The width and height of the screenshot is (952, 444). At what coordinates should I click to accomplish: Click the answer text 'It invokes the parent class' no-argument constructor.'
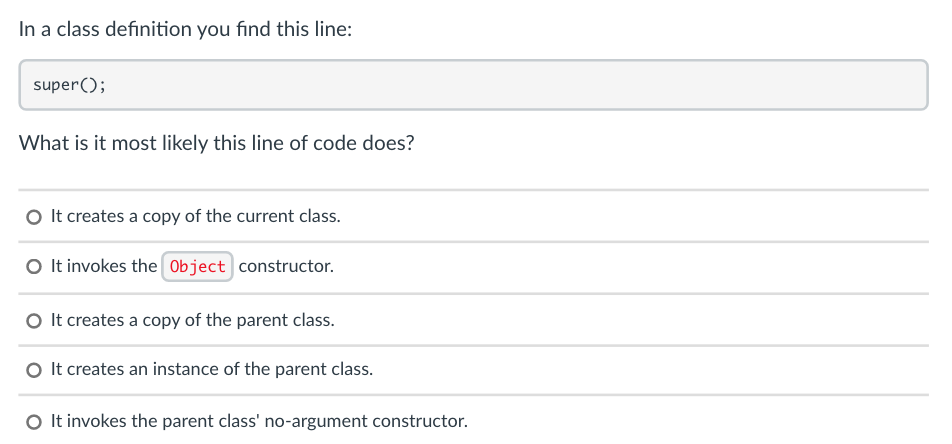coord(259,421)
